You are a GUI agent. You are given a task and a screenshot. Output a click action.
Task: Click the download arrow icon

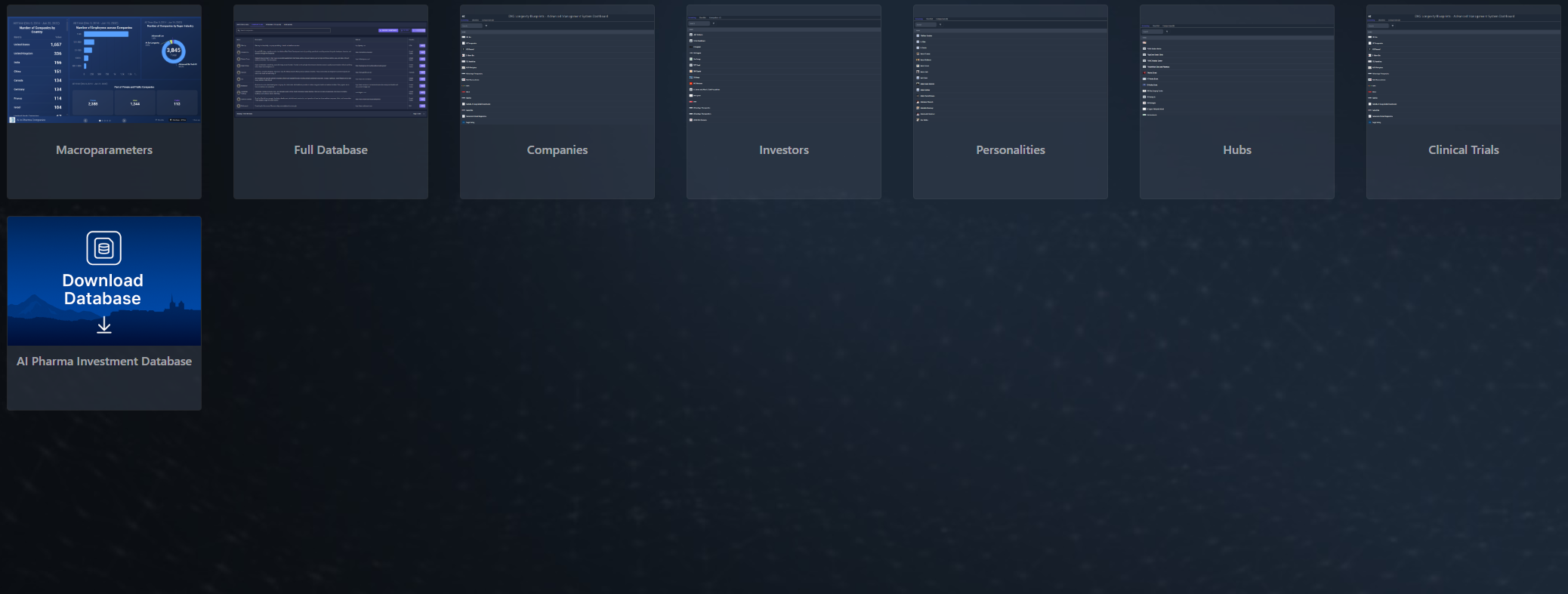(x=104, y=325)
